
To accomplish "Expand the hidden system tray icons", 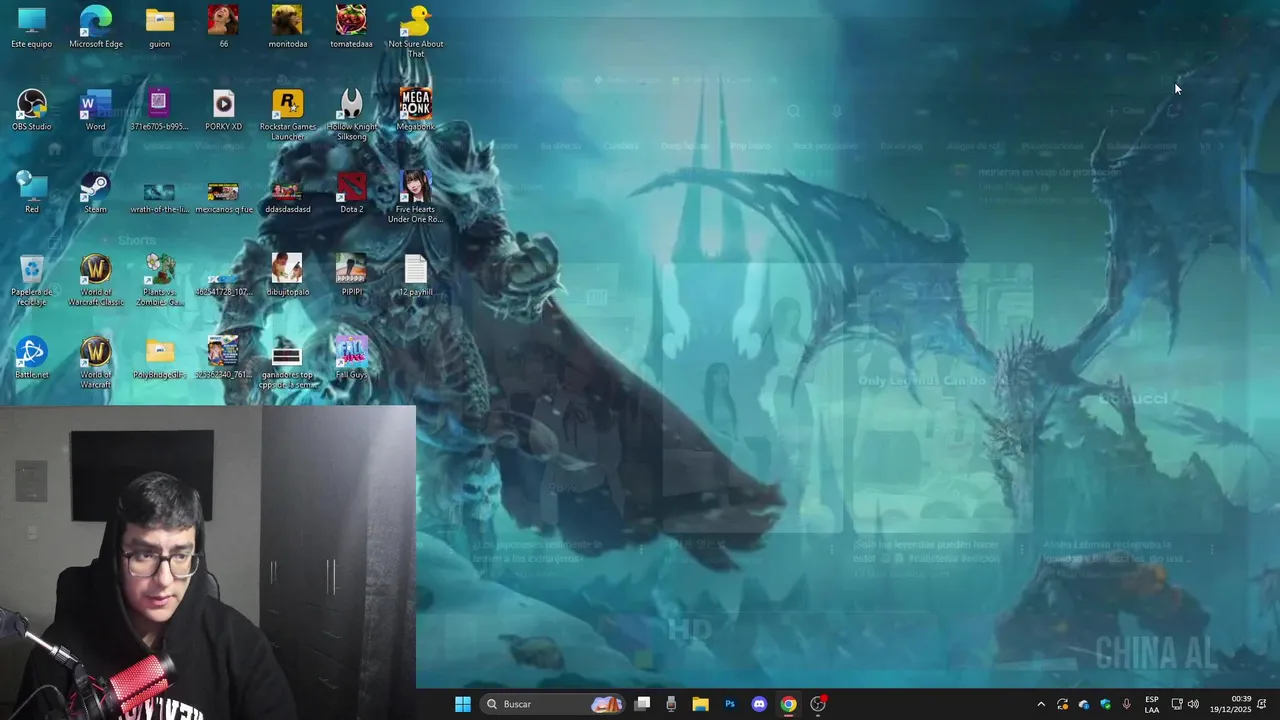I will tap(1041, 704).
